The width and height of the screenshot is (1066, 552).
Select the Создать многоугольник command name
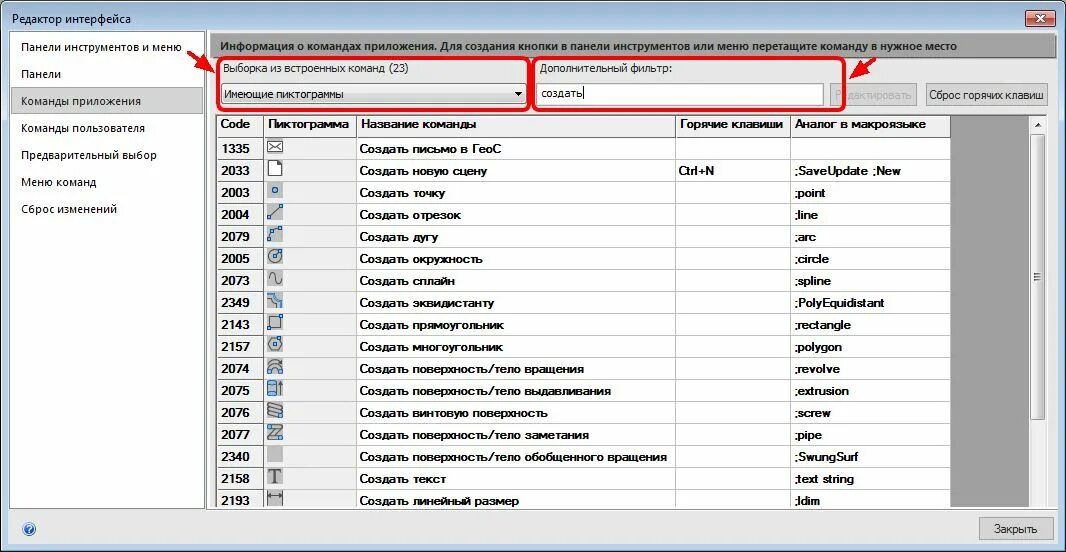431,347
